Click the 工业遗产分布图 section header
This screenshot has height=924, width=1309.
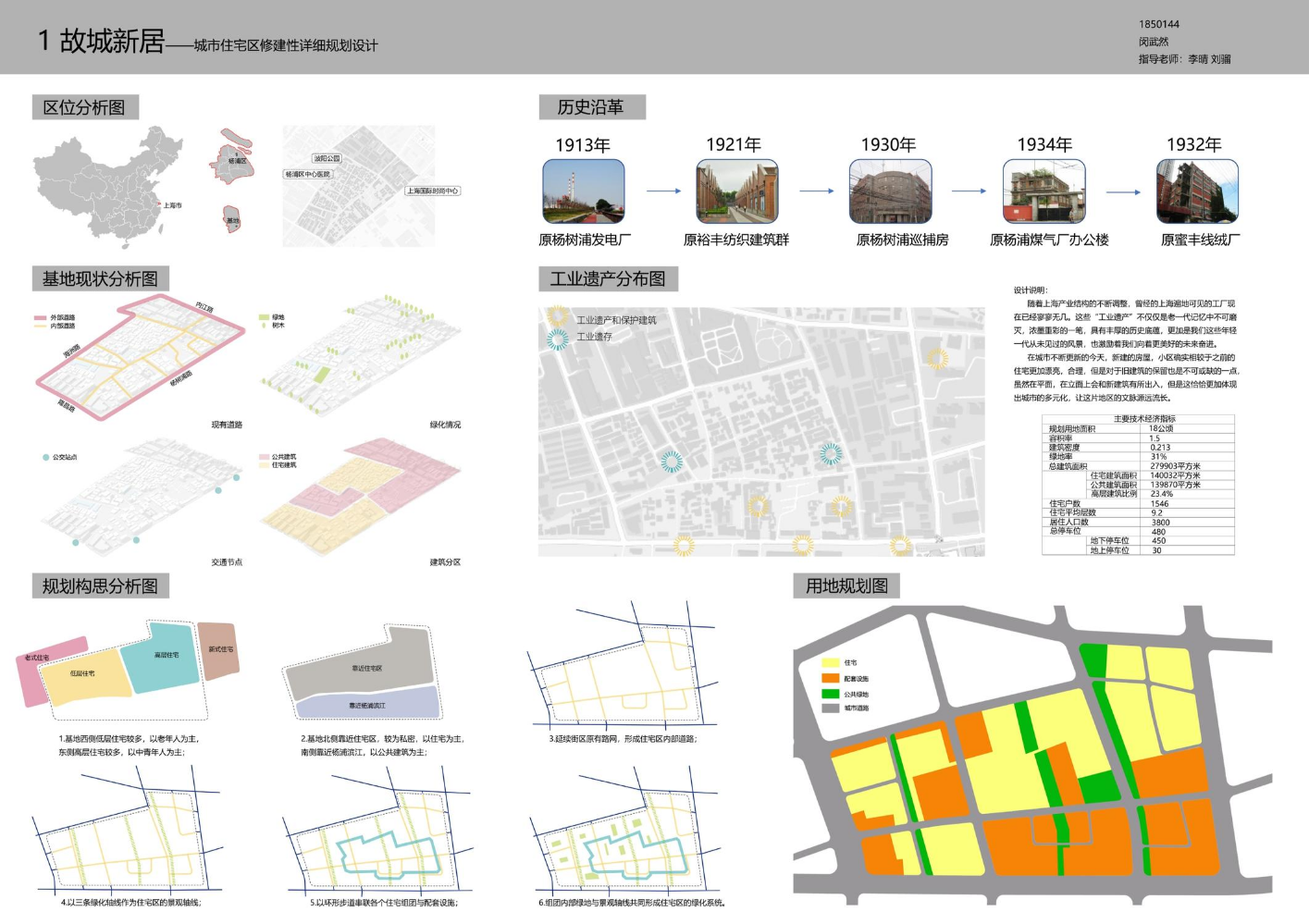coord(608,279)
